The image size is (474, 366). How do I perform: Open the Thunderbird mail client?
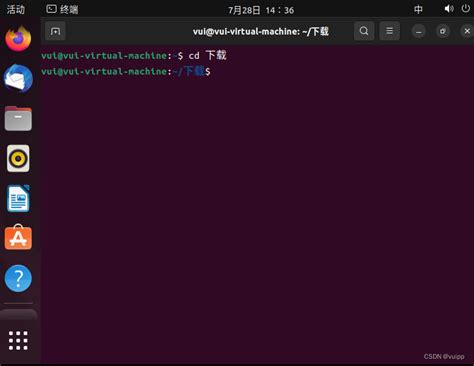point(18,78)
